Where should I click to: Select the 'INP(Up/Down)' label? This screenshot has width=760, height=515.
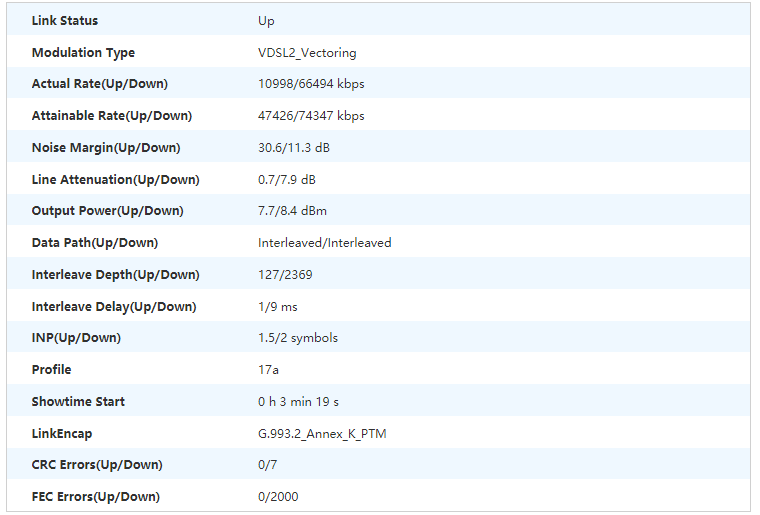point(76,338)
